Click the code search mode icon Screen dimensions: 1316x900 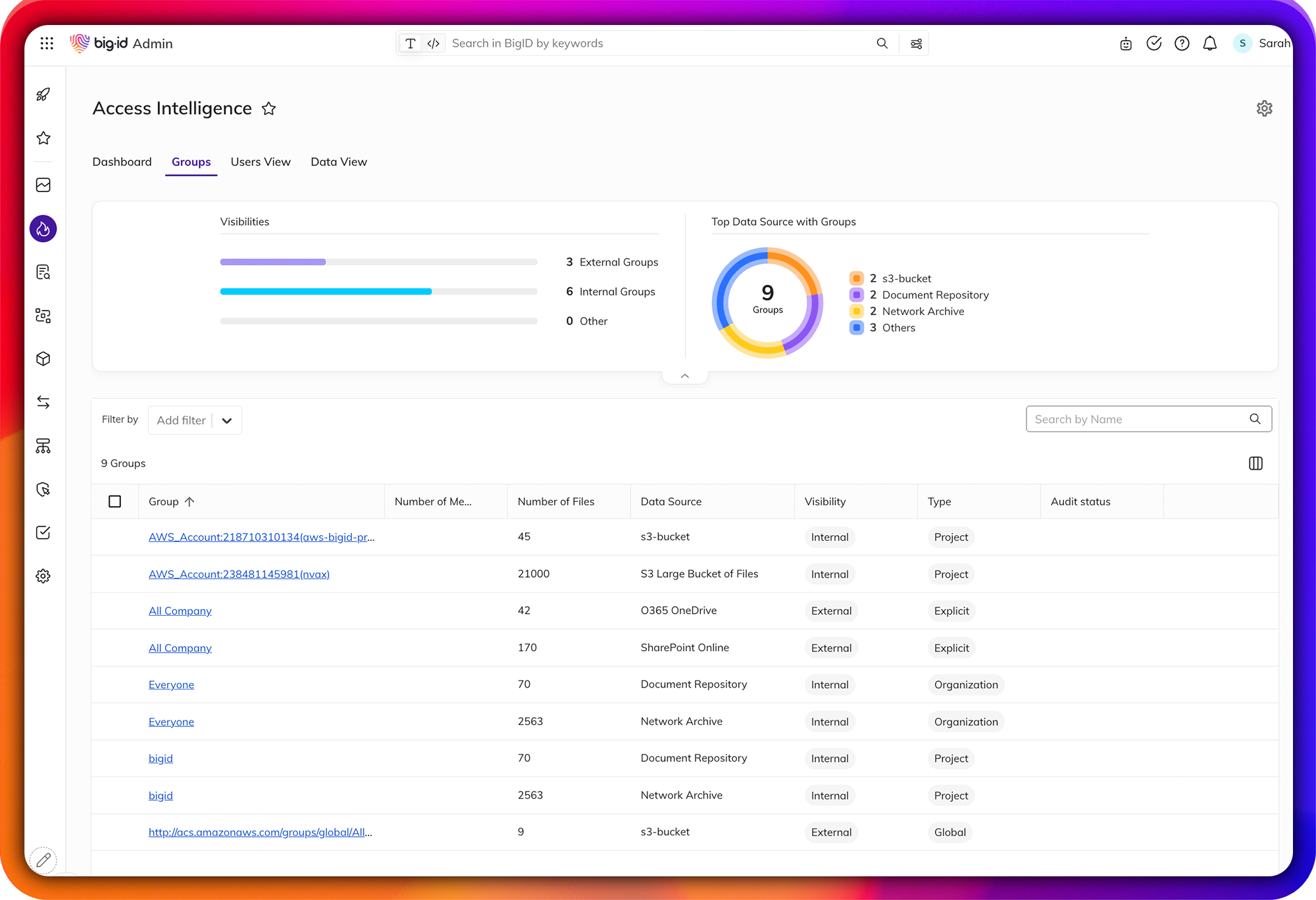tap(433, 43)
